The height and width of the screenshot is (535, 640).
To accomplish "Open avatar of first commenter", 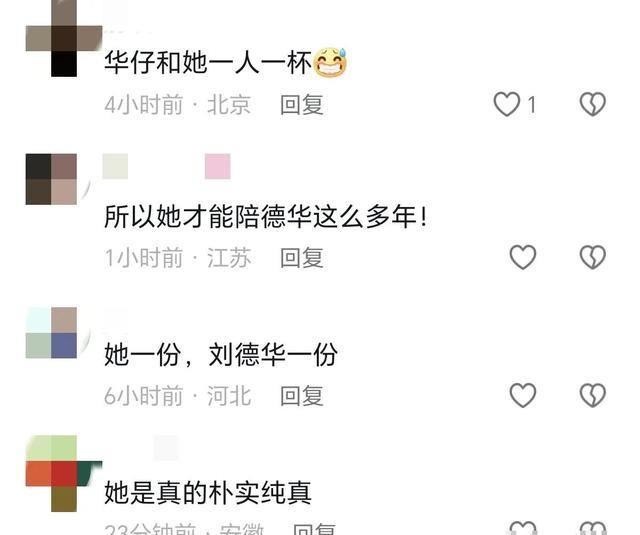I will pos(64,38).
